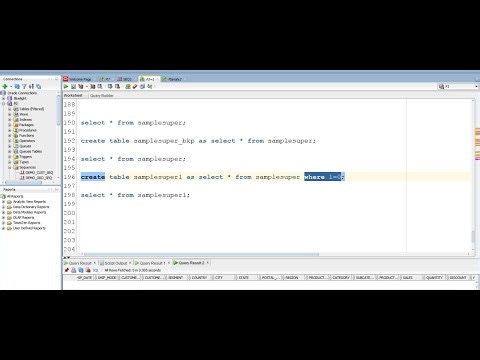The width and height of the screenshot is (480, 360).
Task: Select the DEMO_CUST_SEQ sequence
Action: [x=39, y=173]
